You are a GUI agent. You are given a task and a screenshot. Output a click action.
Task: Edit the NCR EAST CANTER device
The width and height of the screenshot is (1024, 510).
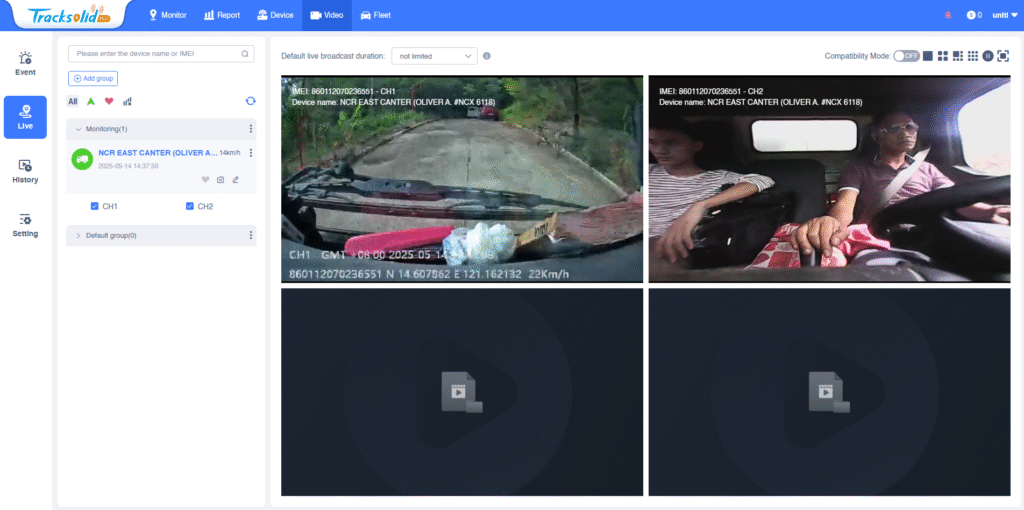coord(236,180)
